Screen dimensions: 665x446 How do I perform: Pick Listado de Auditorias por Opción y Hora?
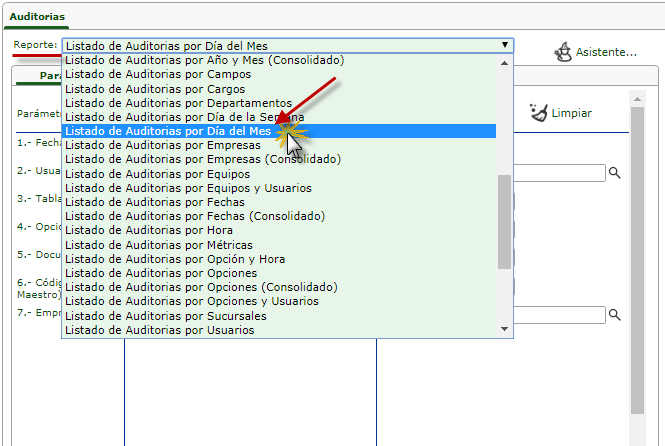[279, 259]
